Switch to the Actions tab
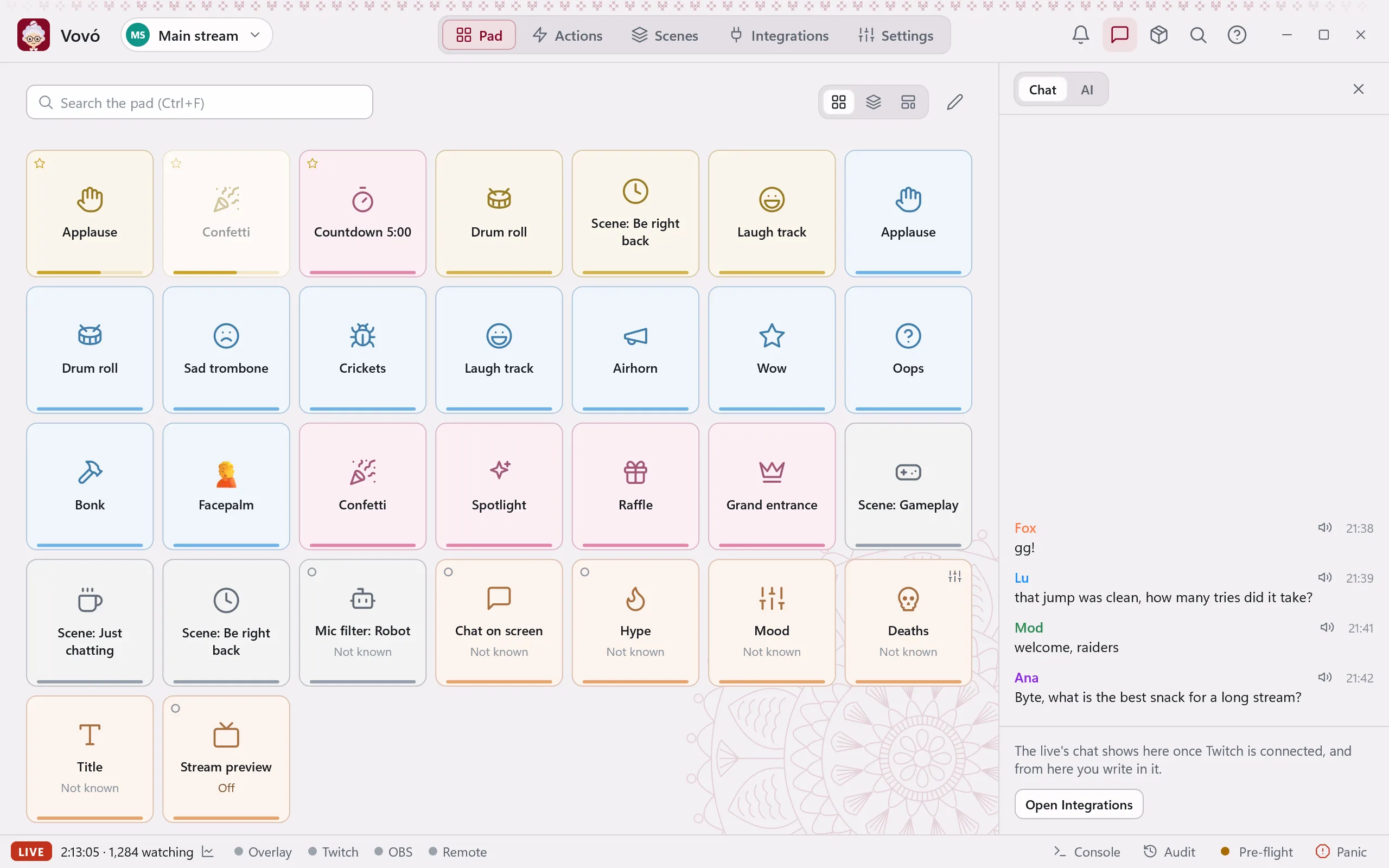The image size is (1389, 868). 567,35
